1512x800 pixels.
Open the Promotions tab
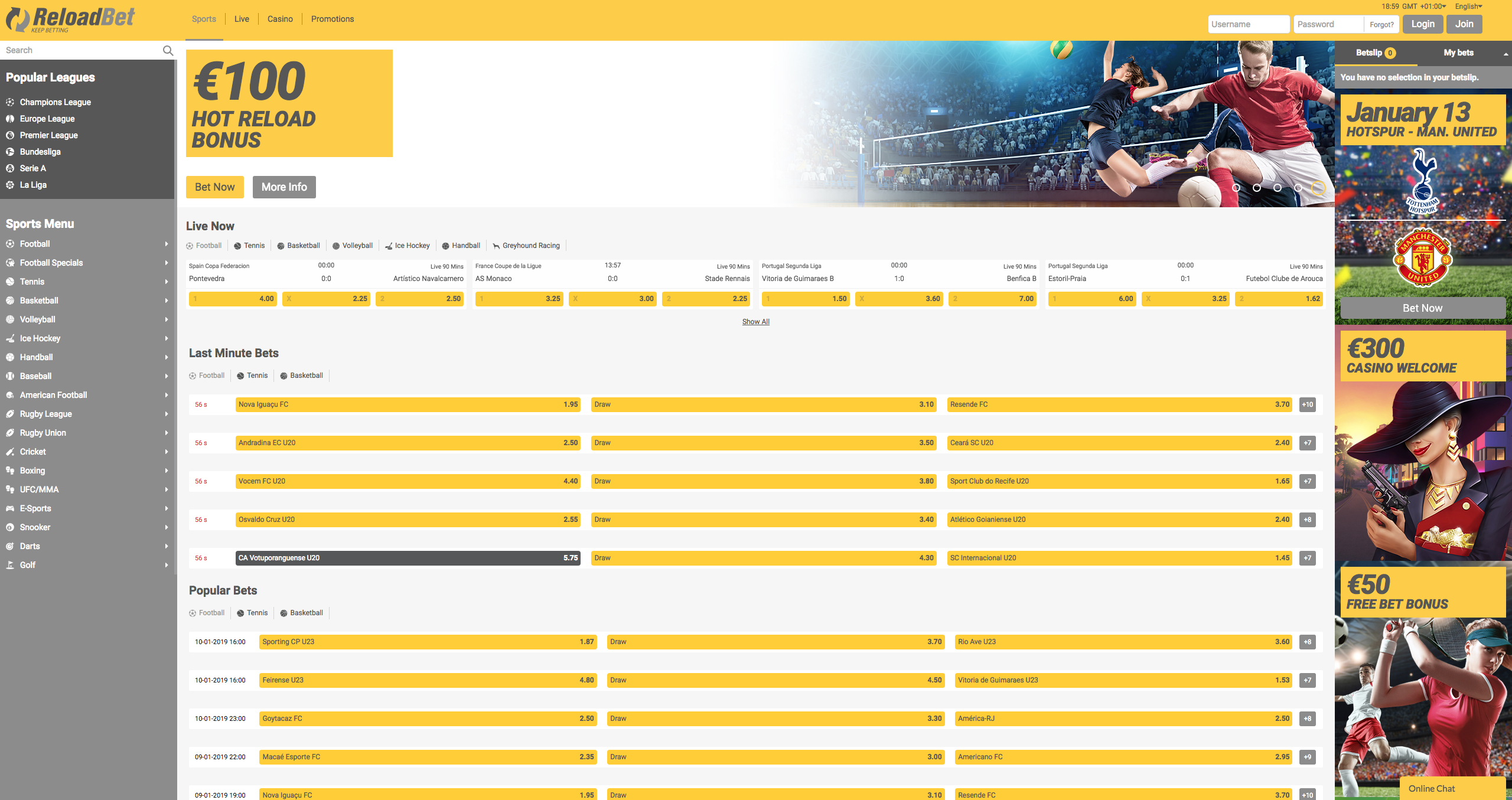(x=333, y=19)
